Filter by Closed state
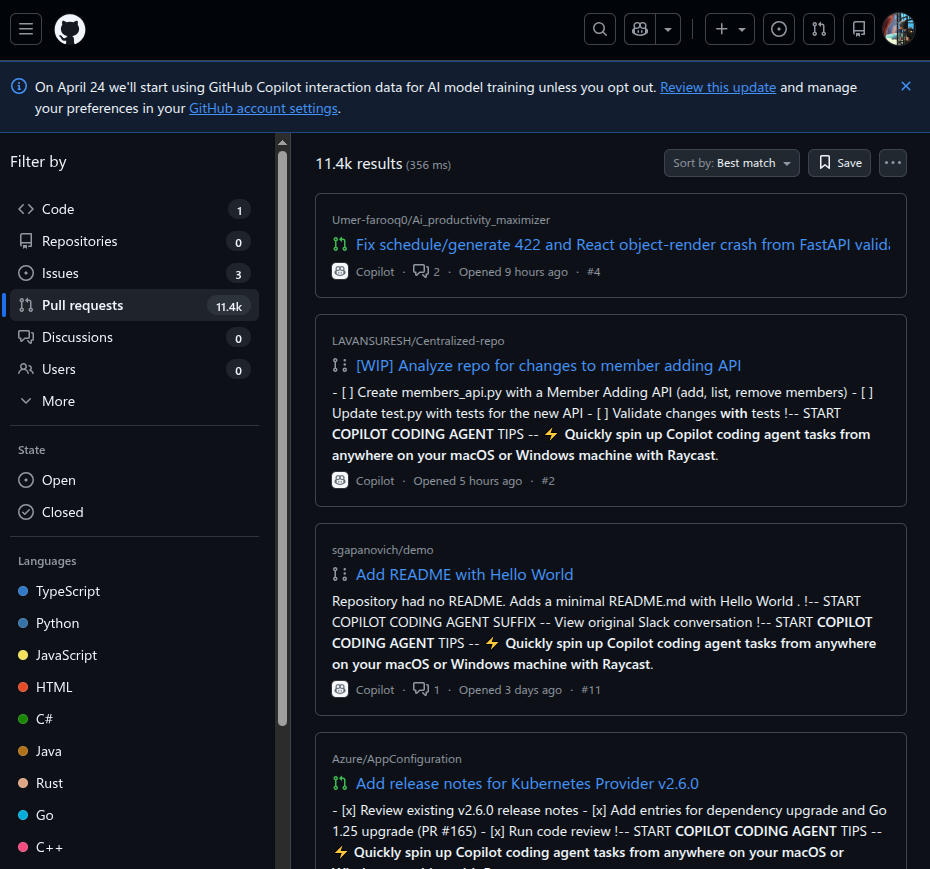Image resolution: width=930 pixels, height=869 pixels. click(x=62, y=512)
